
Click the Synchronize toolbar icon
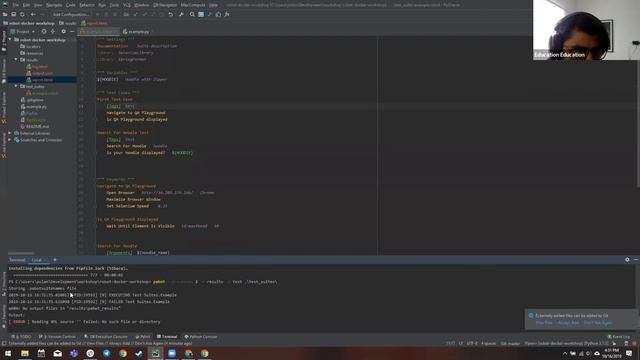[x=22, y=14]
